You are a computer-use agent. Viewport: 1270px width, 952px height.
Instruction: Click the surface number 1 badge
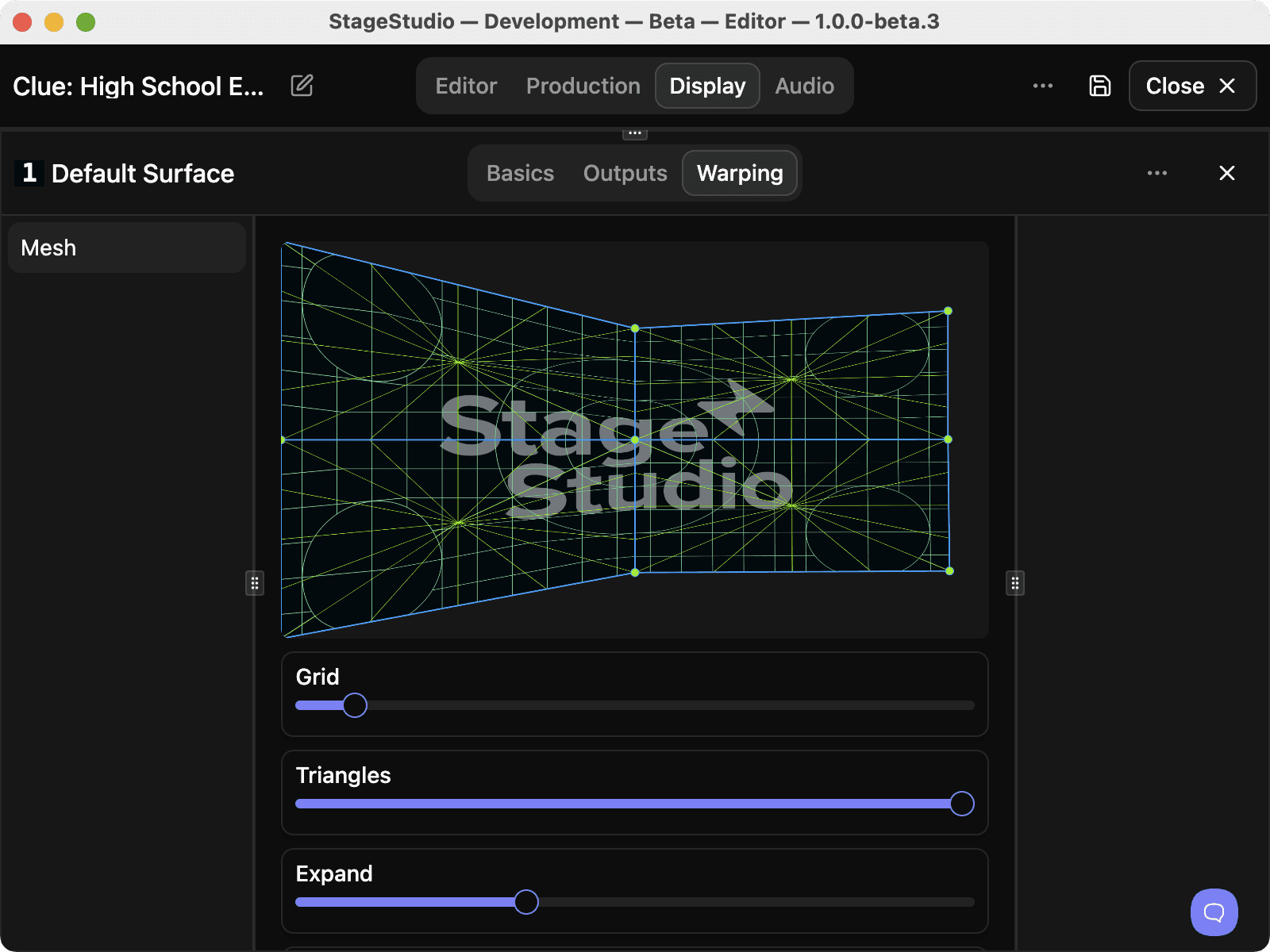pyautogui.click(x=29, y=173)
